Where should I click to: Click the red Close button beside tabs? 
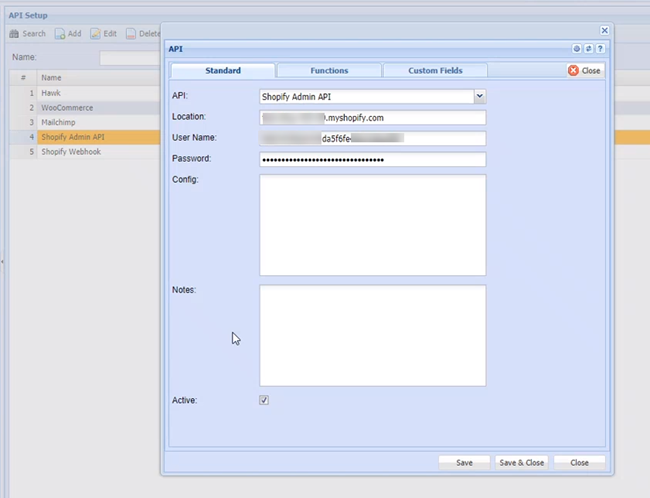coord(585,71)
